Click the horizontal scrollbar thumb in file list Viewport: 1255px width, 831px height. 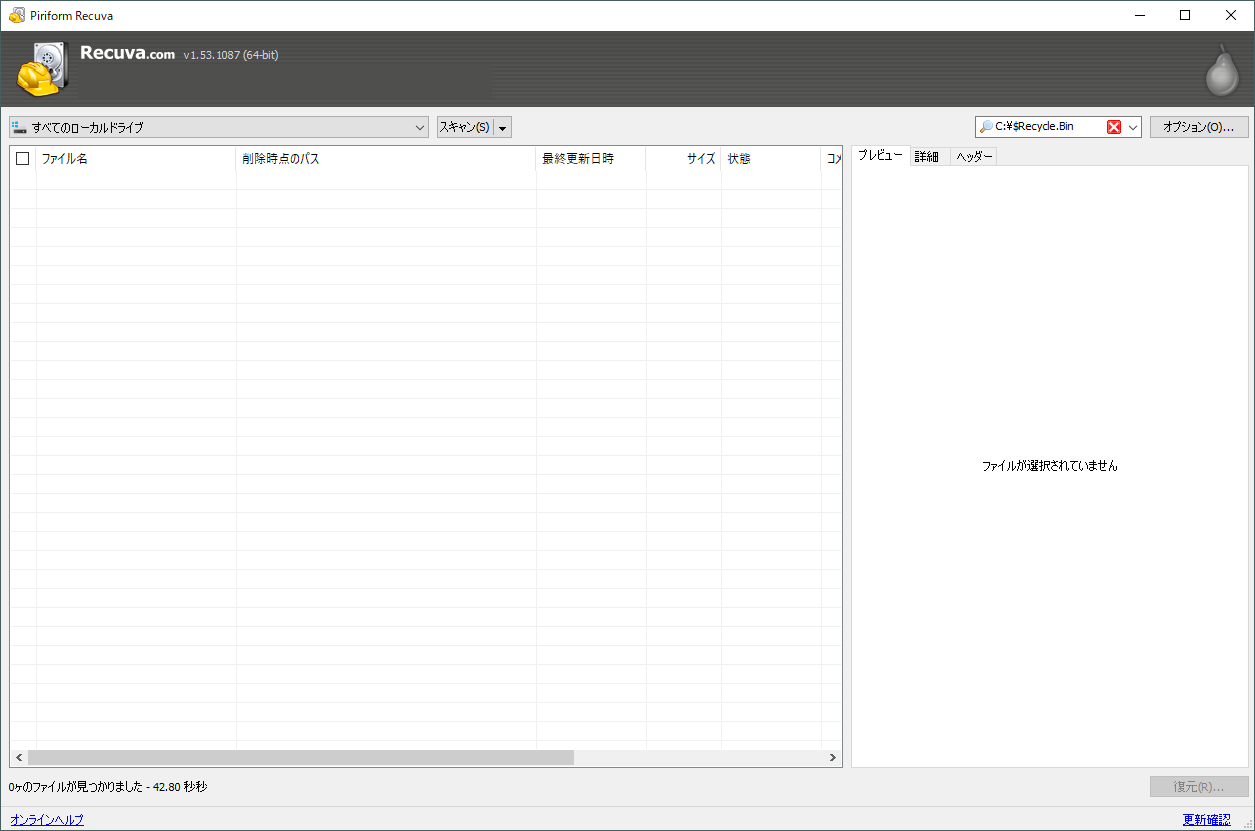pyautogui.click(x=300, y=758)
